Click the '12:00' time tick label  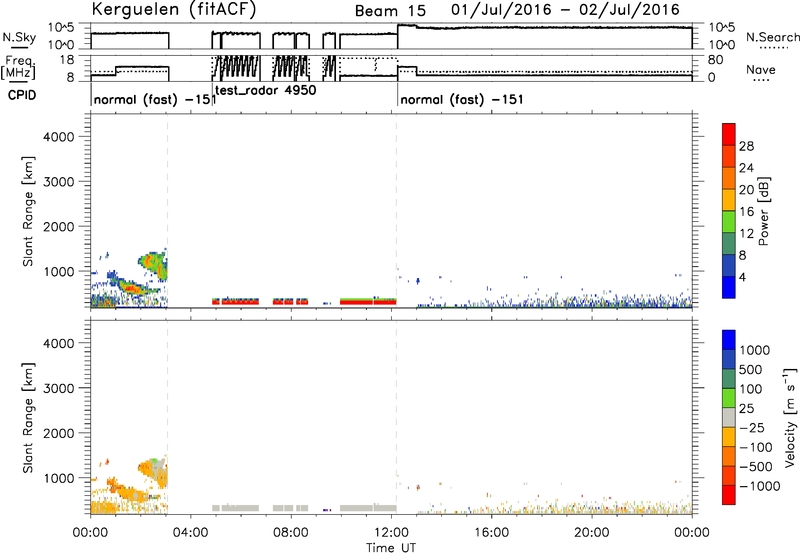391,533
